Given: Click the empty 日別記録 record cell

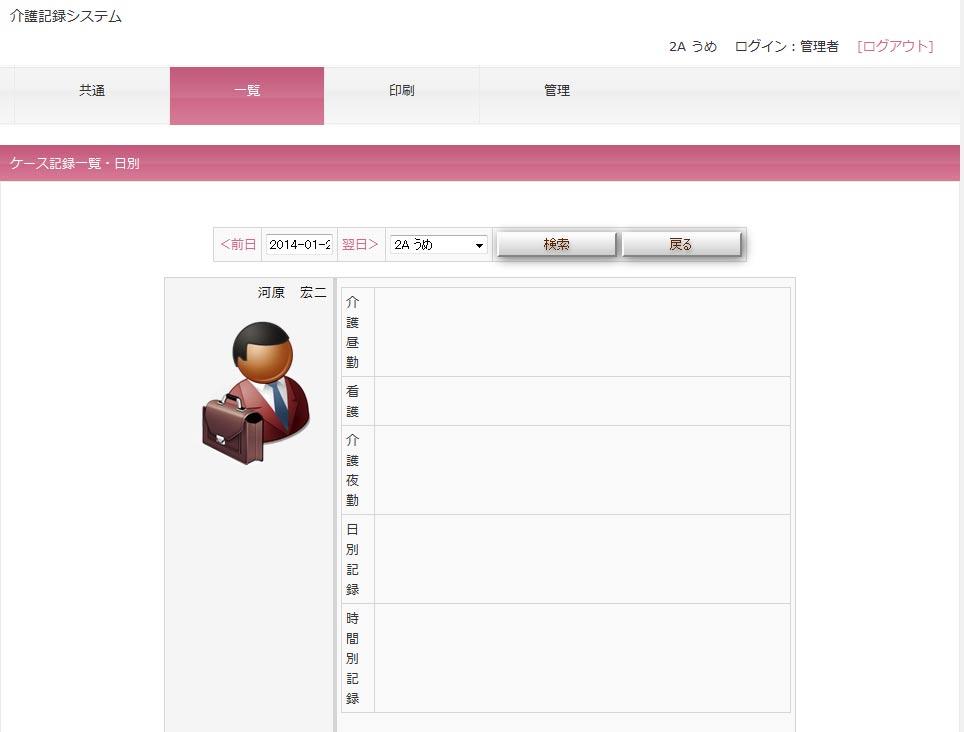Looking at the screenshot, I should coord(582,559).
